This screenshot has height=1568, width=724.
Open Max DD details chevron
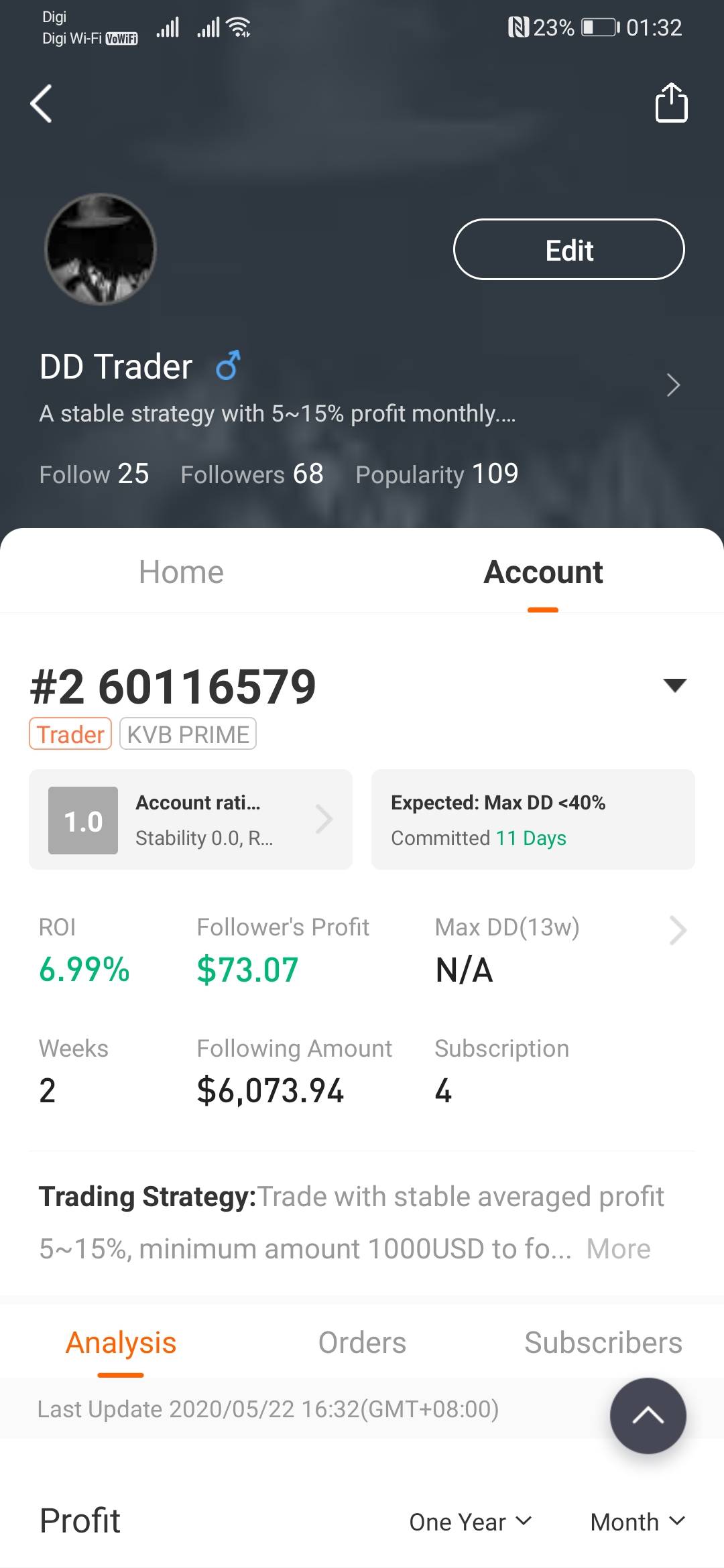[678, 930]
